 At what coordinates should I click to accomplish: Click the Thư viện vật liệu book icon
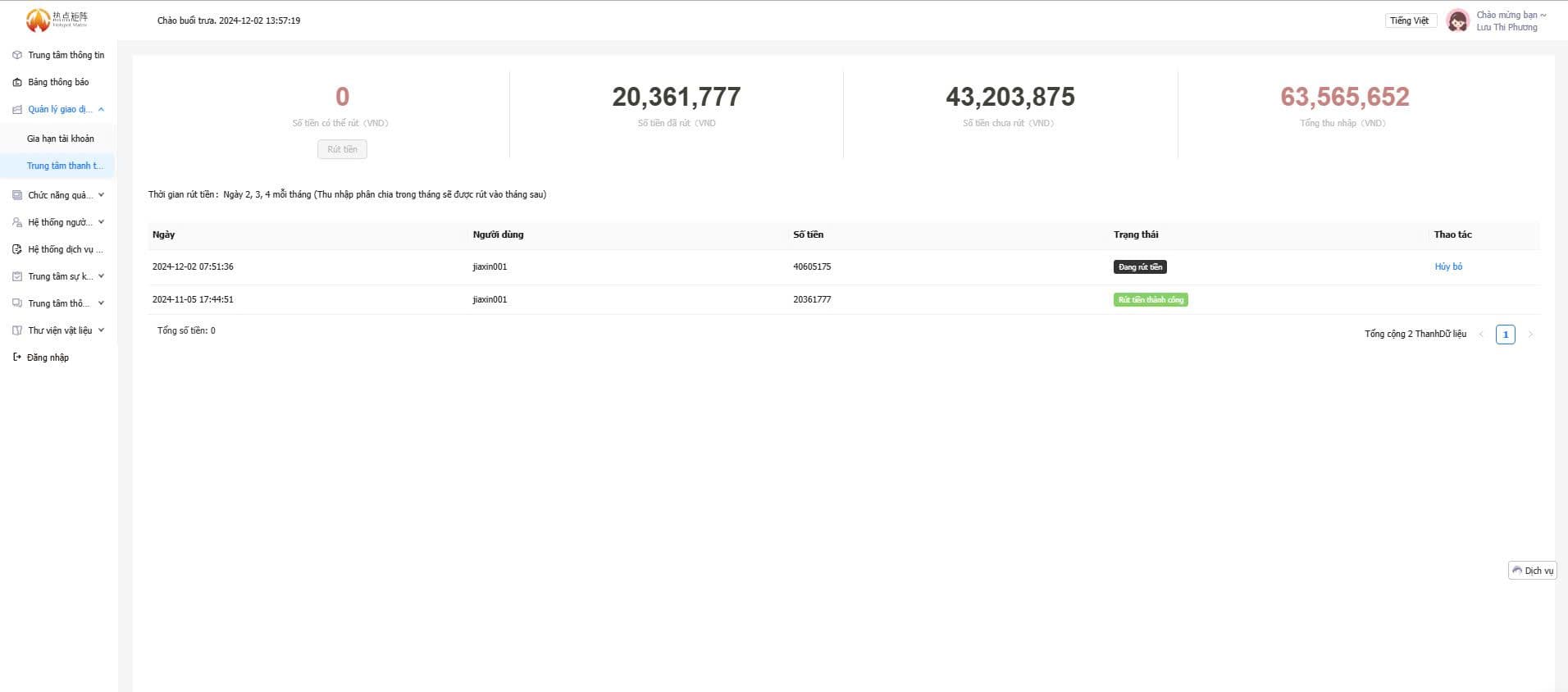click(17, 330)
